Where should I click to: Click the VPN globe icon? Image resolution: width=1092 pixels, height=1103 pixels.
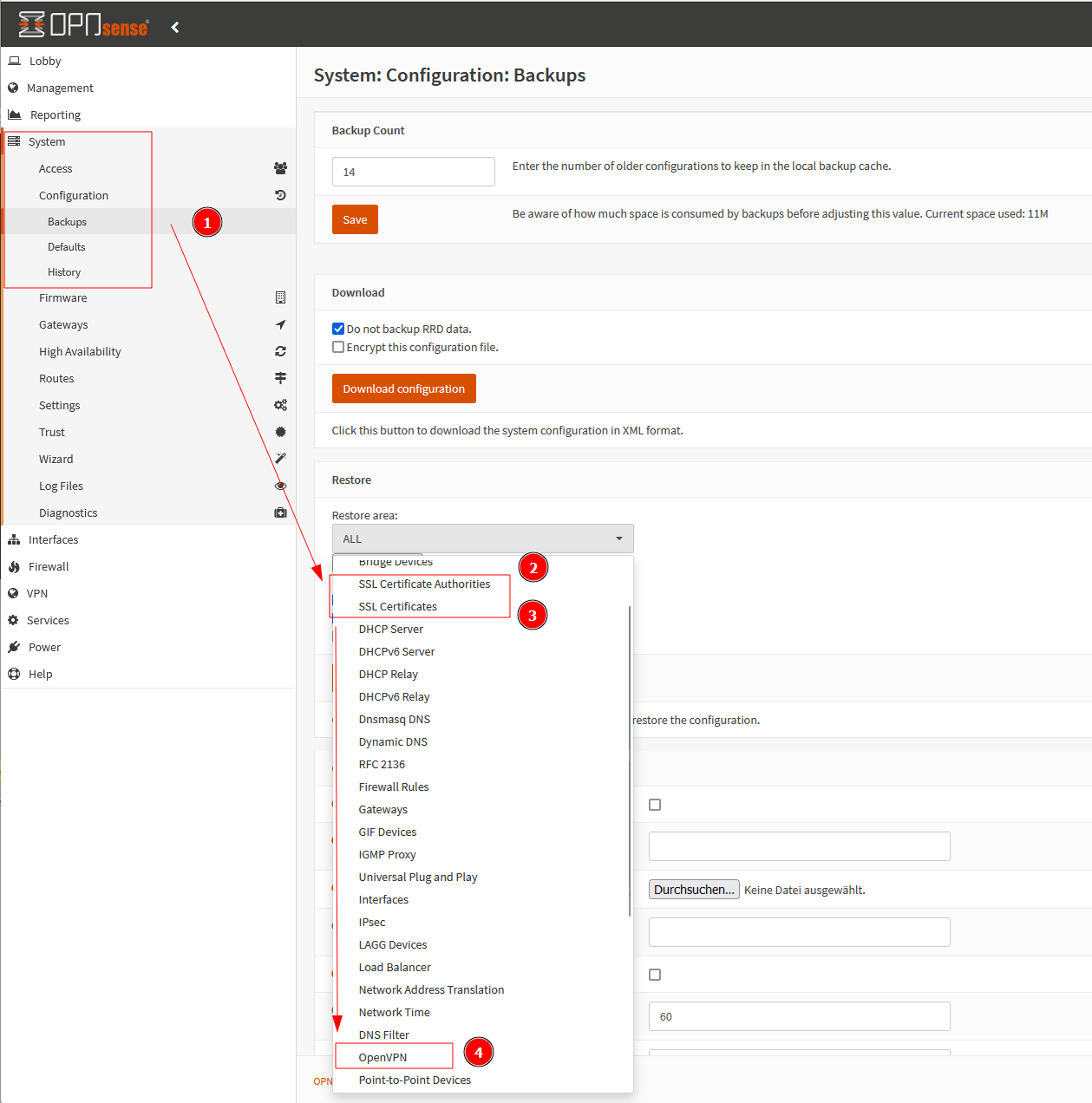13,593
